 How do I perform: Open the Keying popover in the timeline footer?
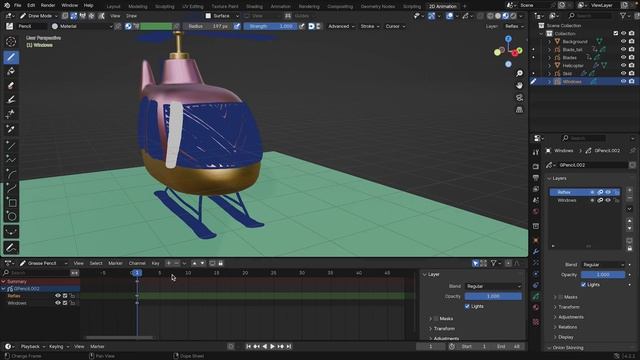point(59,347)
